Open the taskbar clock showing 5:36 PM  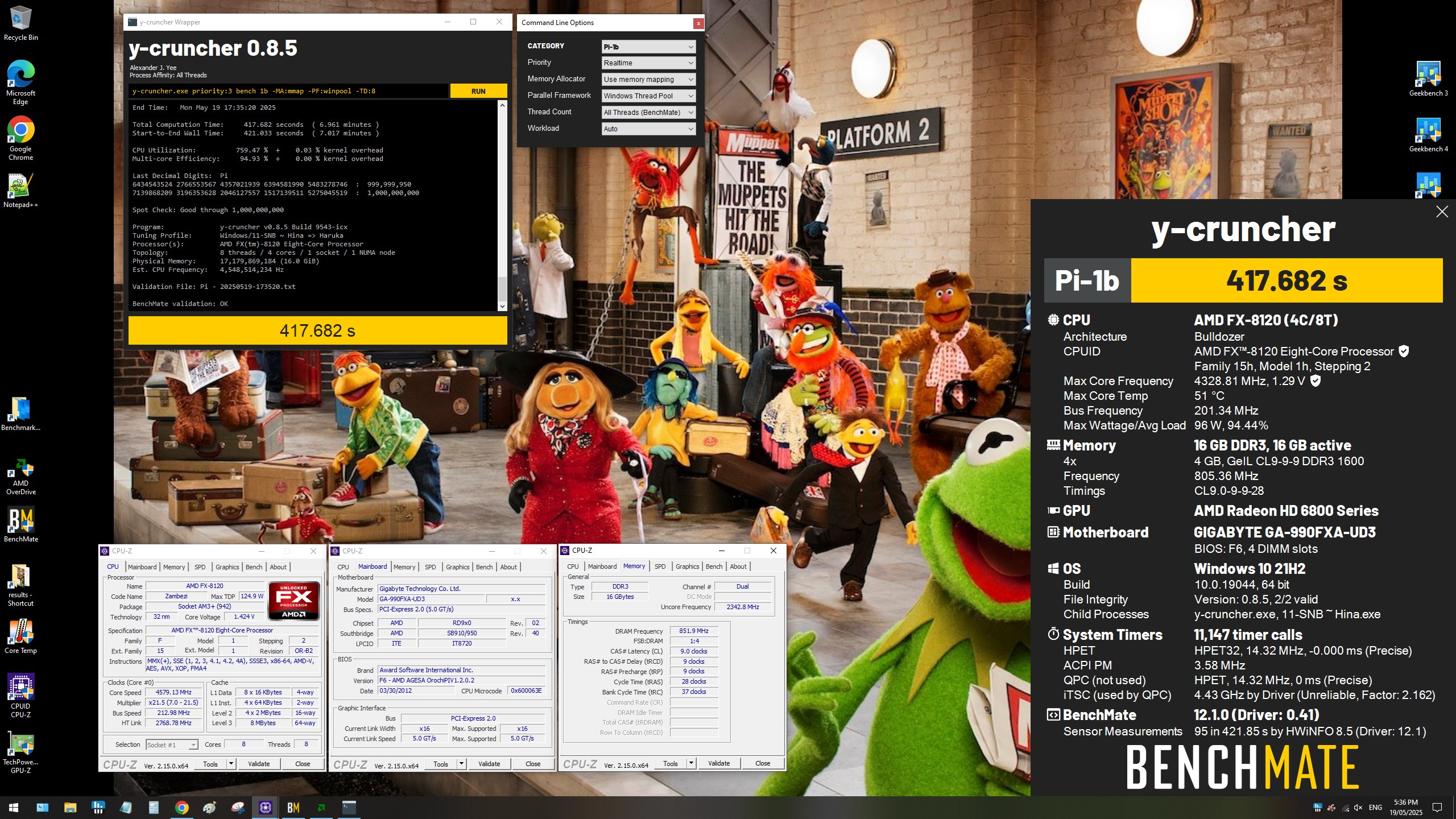[x=1406, y=808]
